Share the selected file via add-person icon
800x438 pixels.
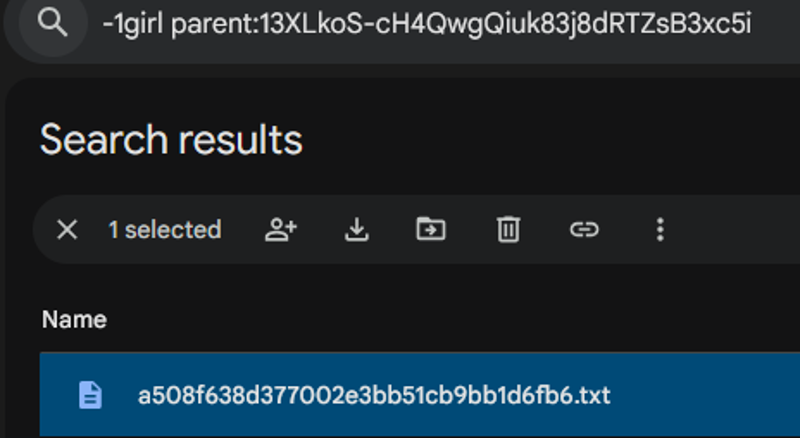click(x=281, y=230)
